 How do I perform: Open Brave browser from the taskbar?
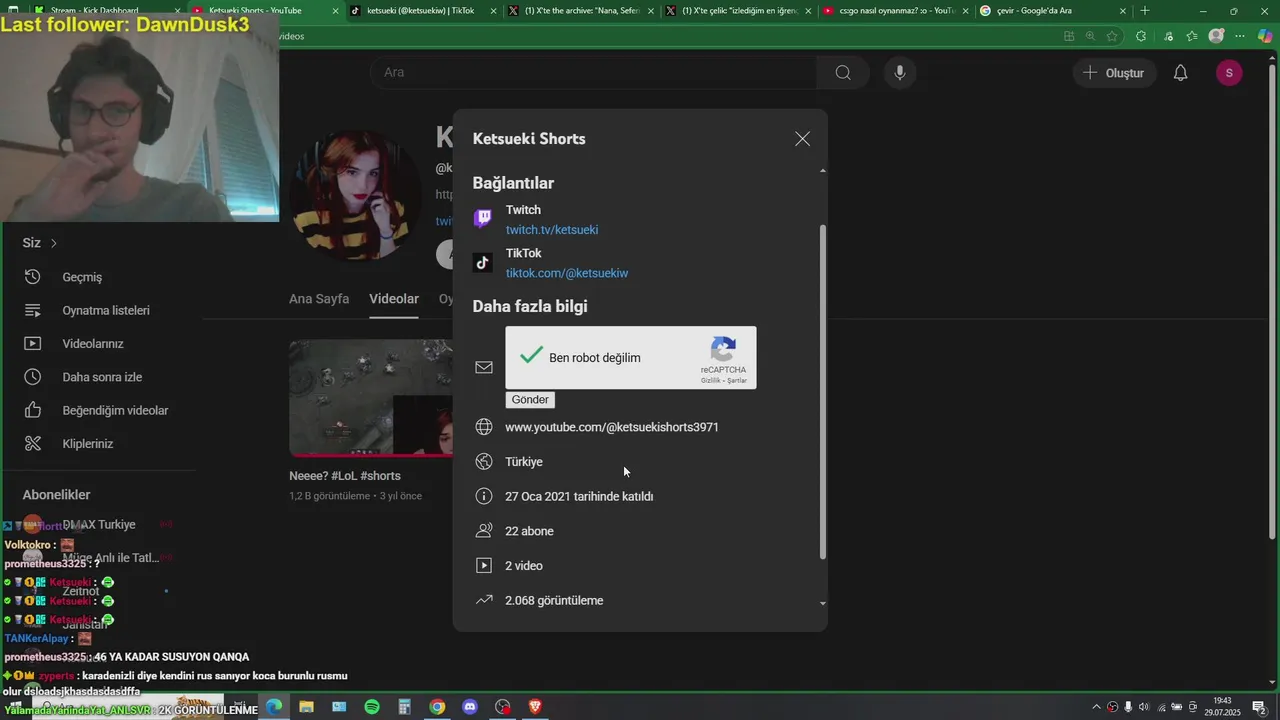(x=535, y=707)
